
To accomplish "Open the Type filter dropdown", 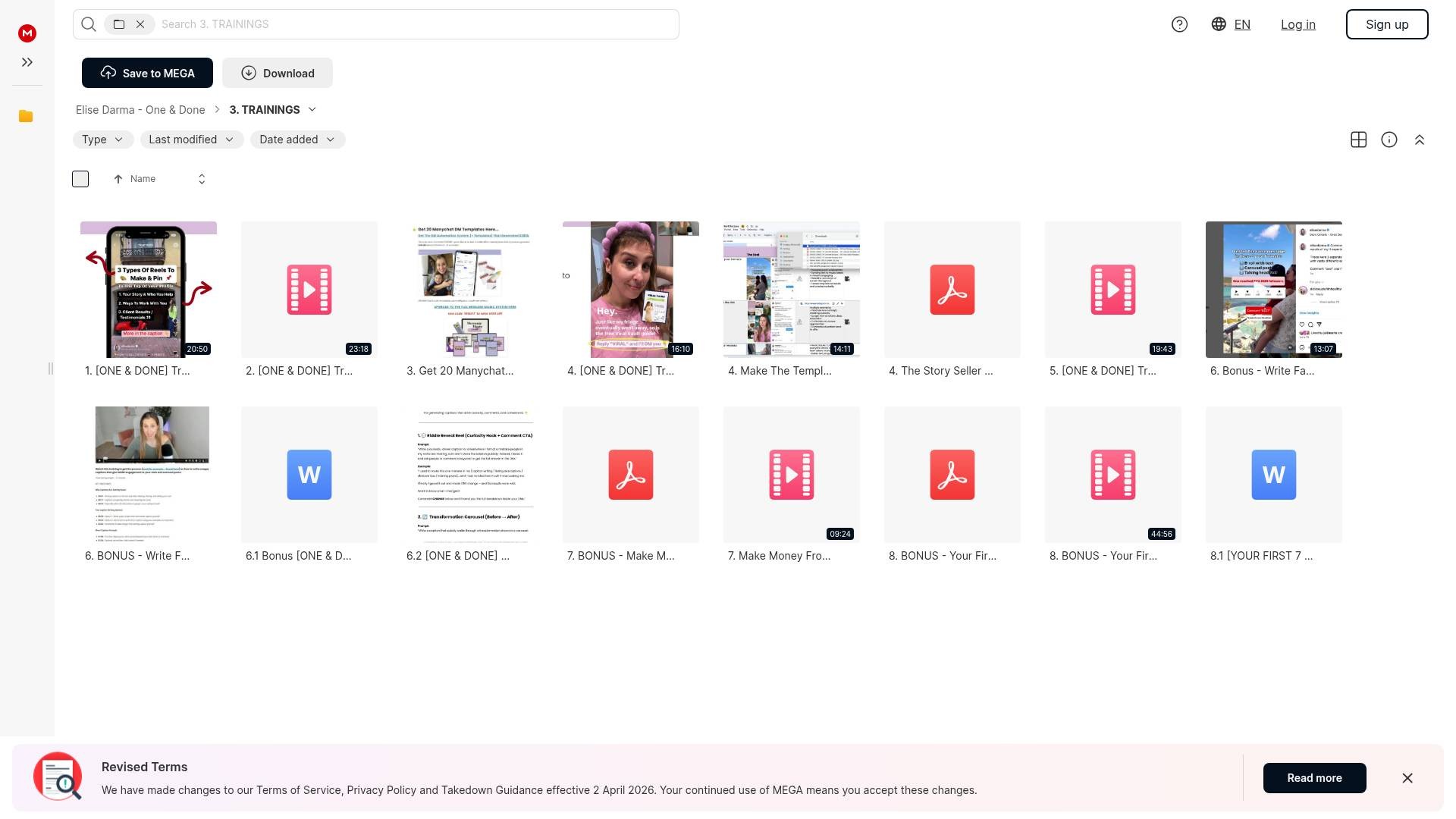I will (103, 140).
